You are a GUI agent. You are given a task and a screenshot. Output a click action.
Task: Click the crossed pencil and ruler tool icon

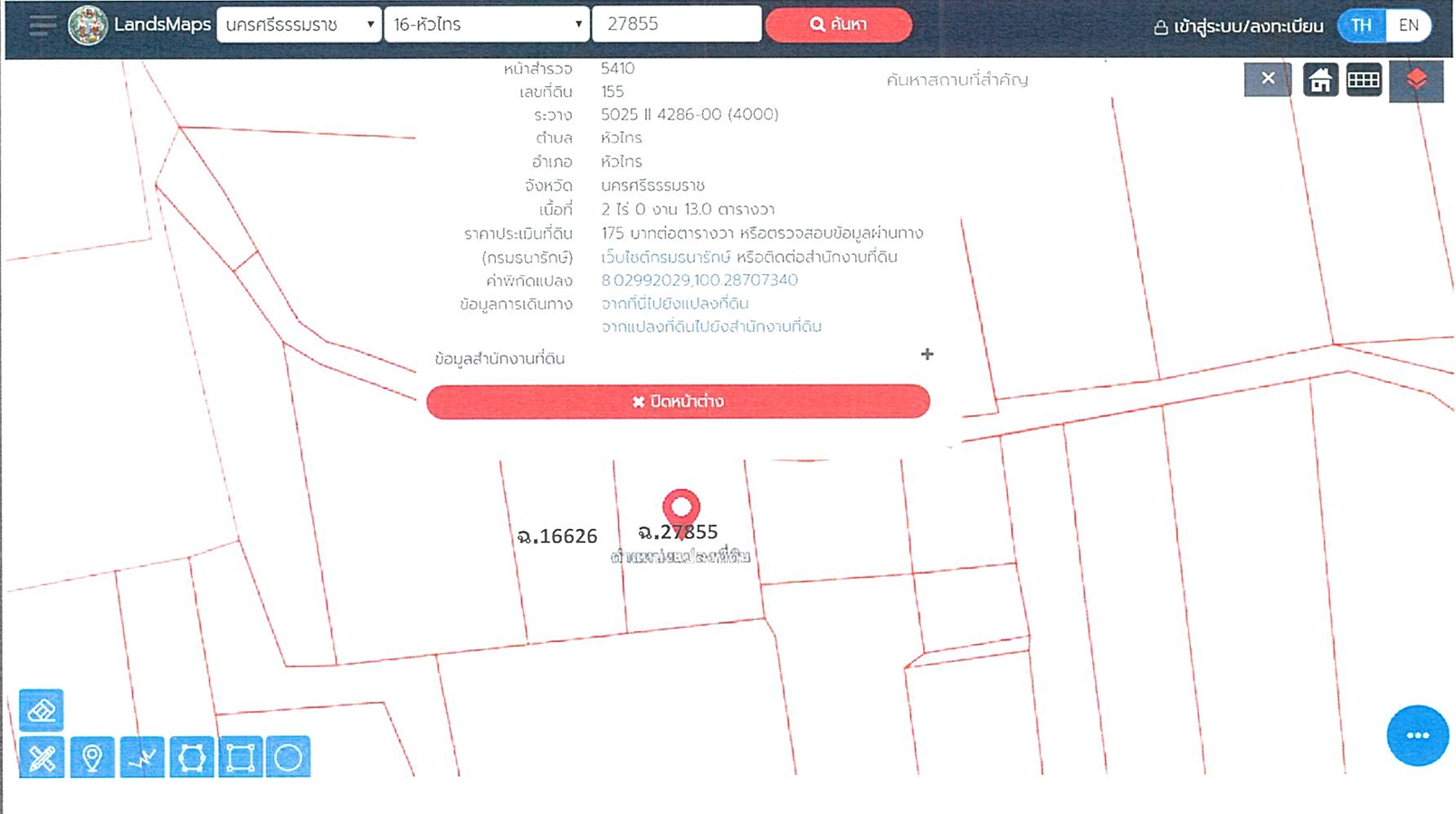tap(42, 757)
